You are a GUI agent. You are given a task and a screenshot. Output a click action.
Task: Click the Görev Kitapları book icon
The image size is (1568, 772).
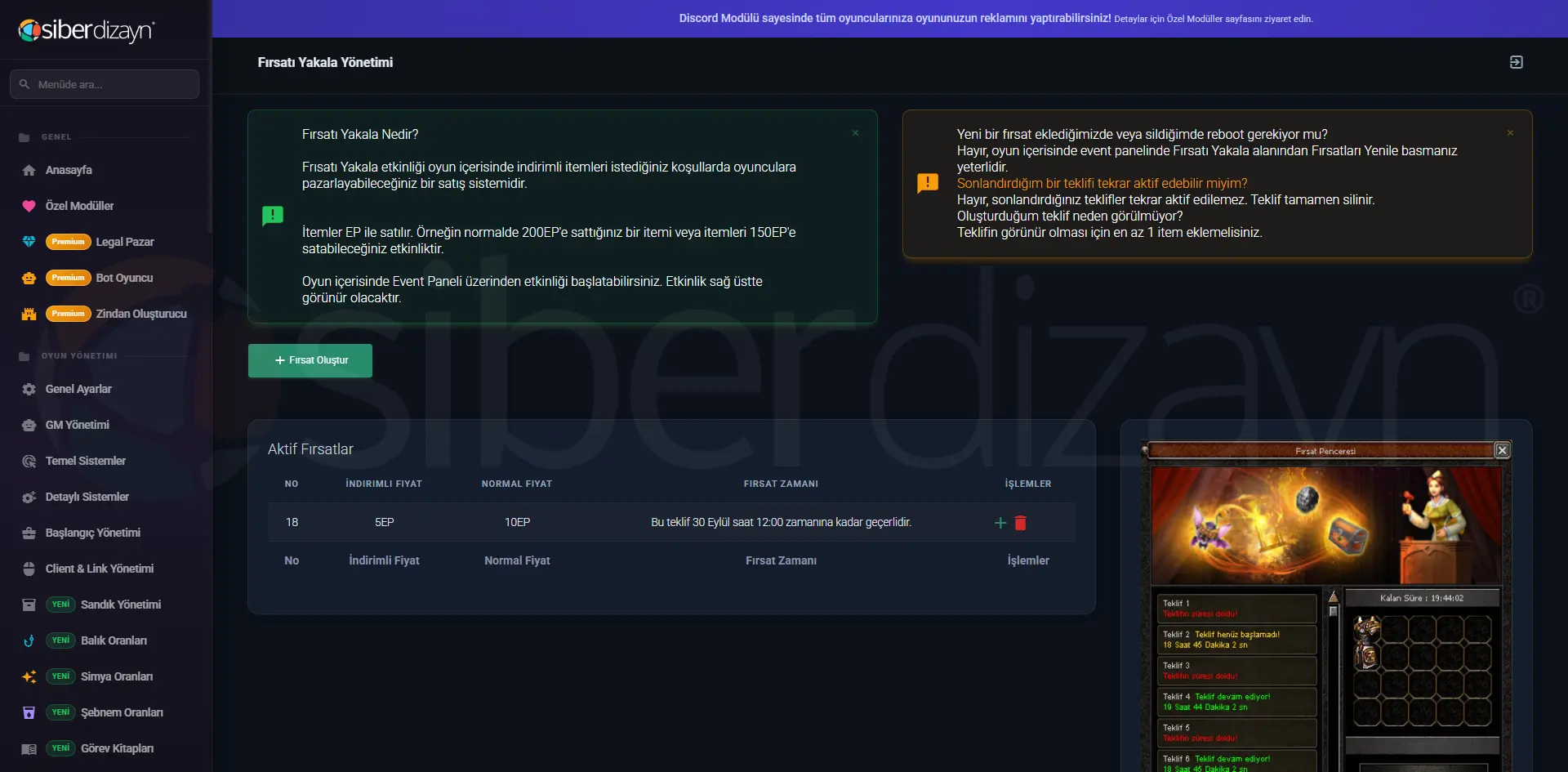[x=29, y=748]
